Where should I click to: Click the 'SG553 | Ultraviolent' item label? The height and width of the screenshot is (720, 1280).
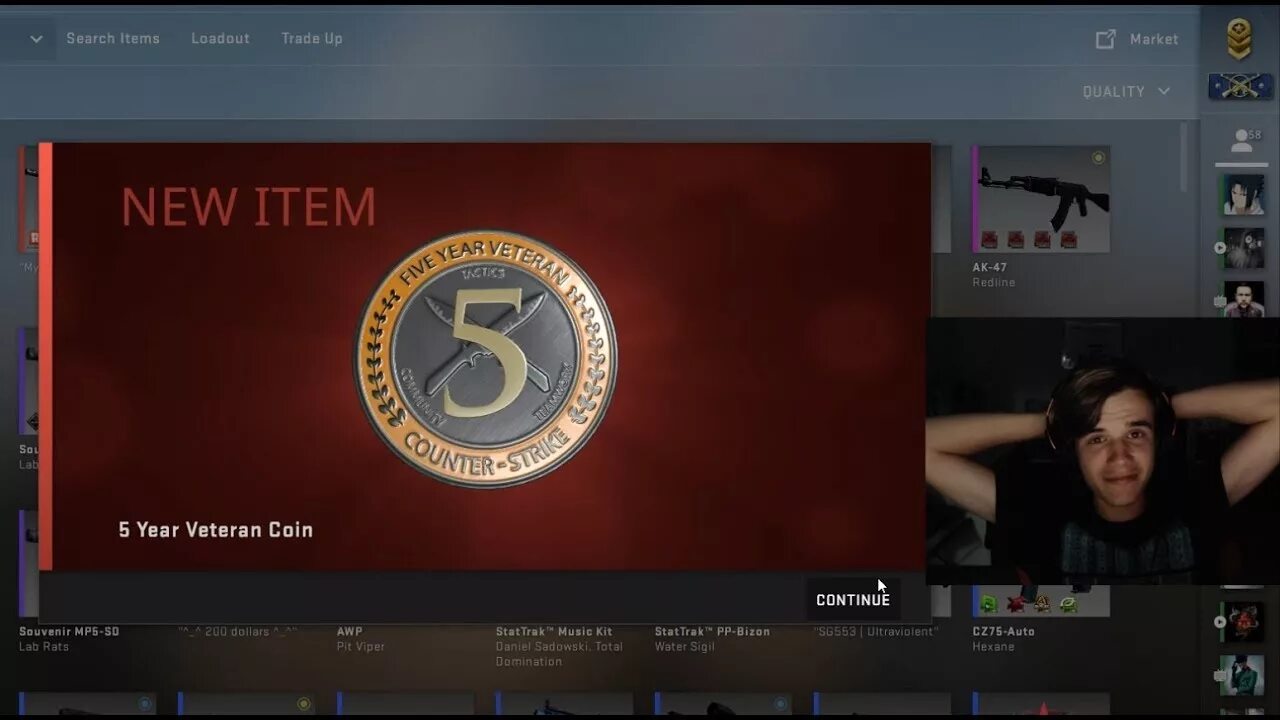tap(876, 632)
